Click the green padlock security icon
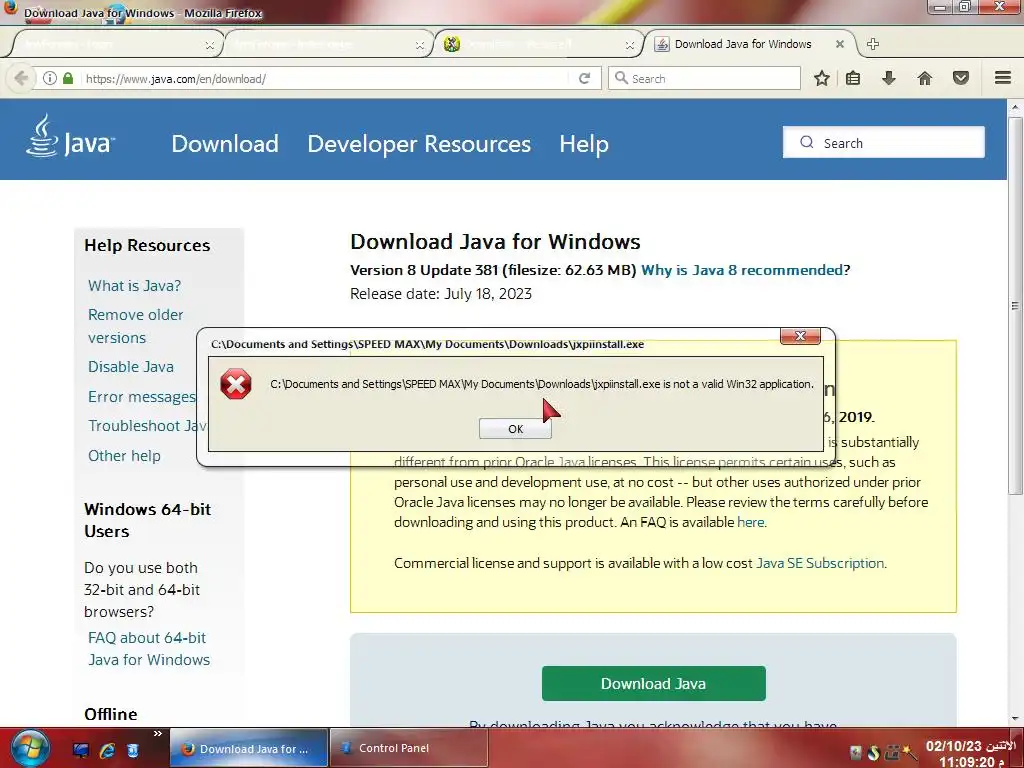This screenshot has width=1024, height=768. [68, 78]
